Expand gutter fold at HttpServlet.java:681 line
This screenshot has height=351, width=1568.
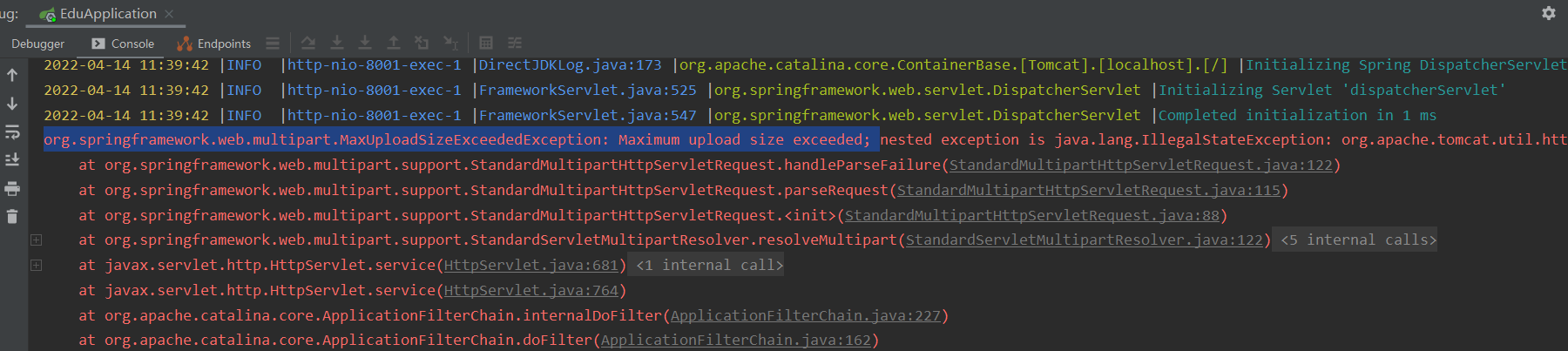(36, 265)
